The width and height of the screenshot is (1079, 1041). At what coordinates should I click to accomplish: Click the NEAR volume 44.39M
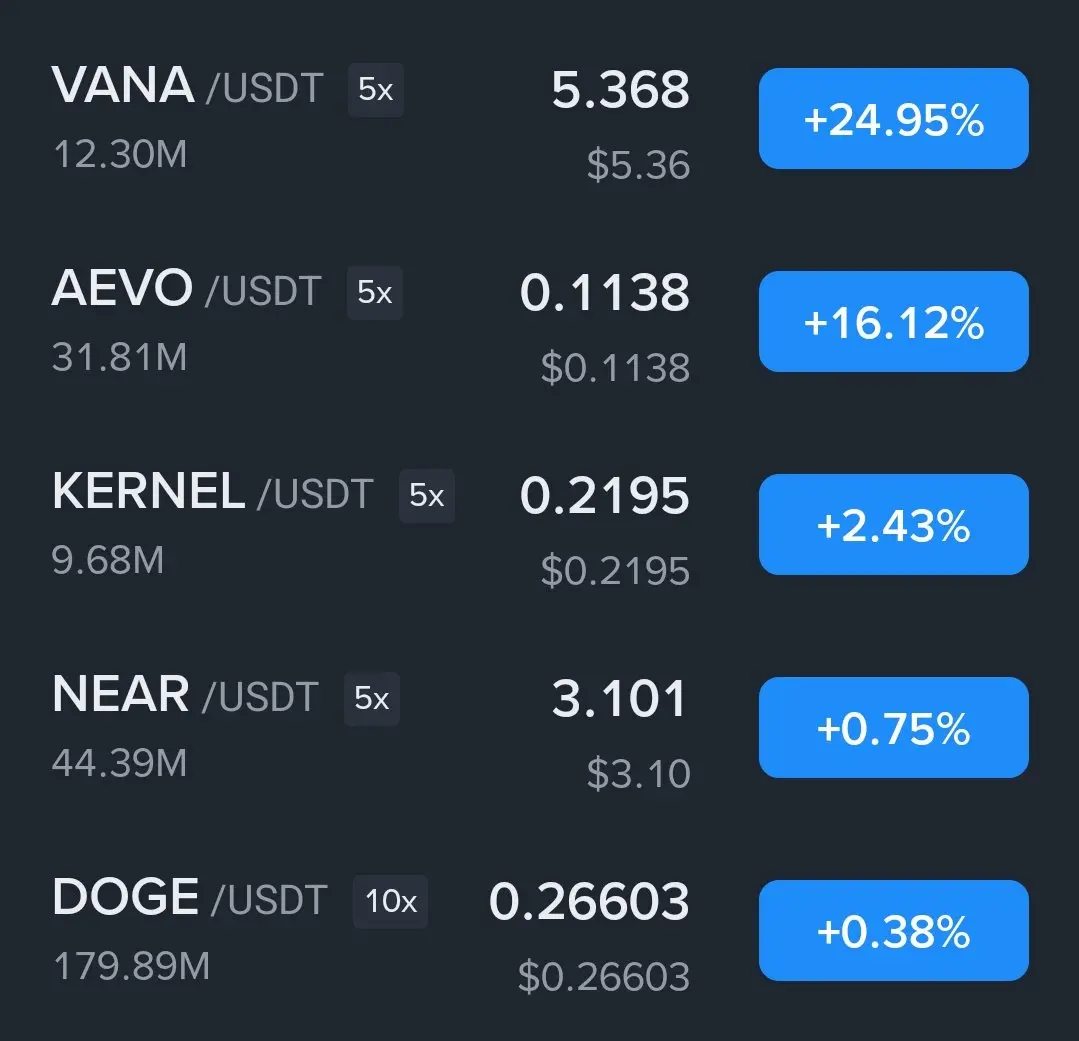(120, 763)
